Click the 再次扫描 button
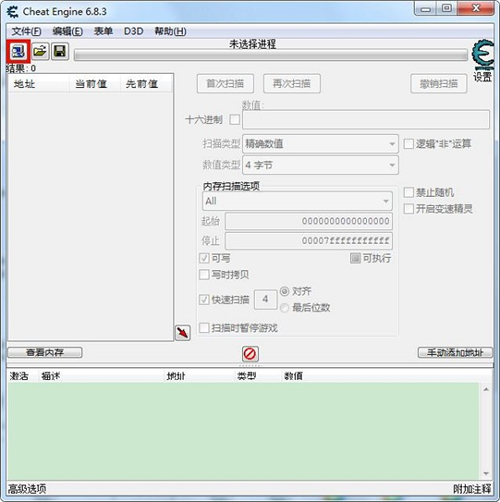 (x=292, y=83)
